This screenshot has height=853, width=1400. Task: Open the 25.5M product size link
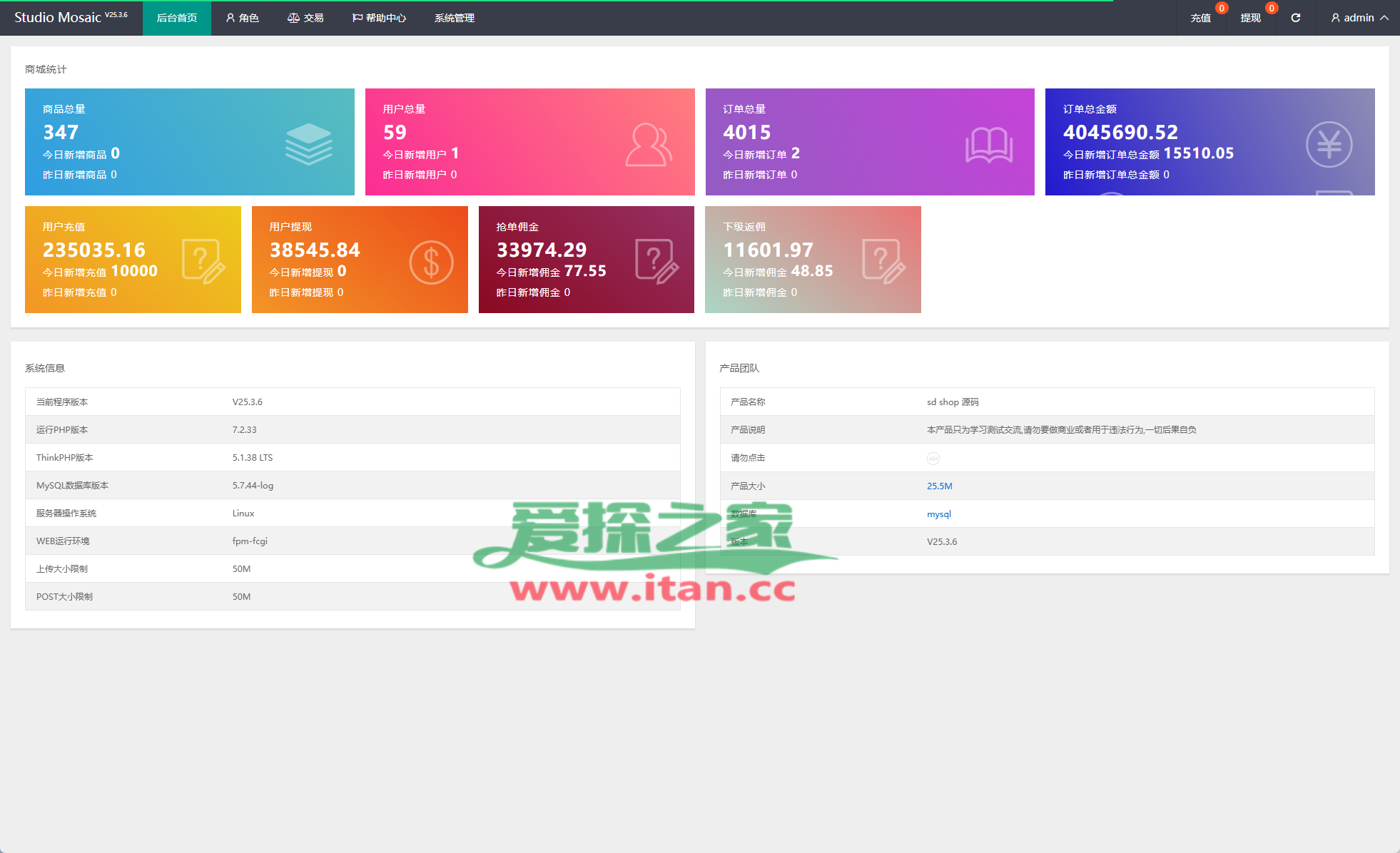939,486
